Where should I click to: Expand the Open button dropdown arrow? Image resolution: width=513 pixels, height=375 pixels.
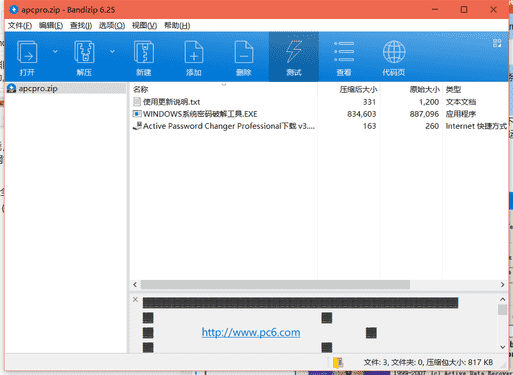(55, 51)
